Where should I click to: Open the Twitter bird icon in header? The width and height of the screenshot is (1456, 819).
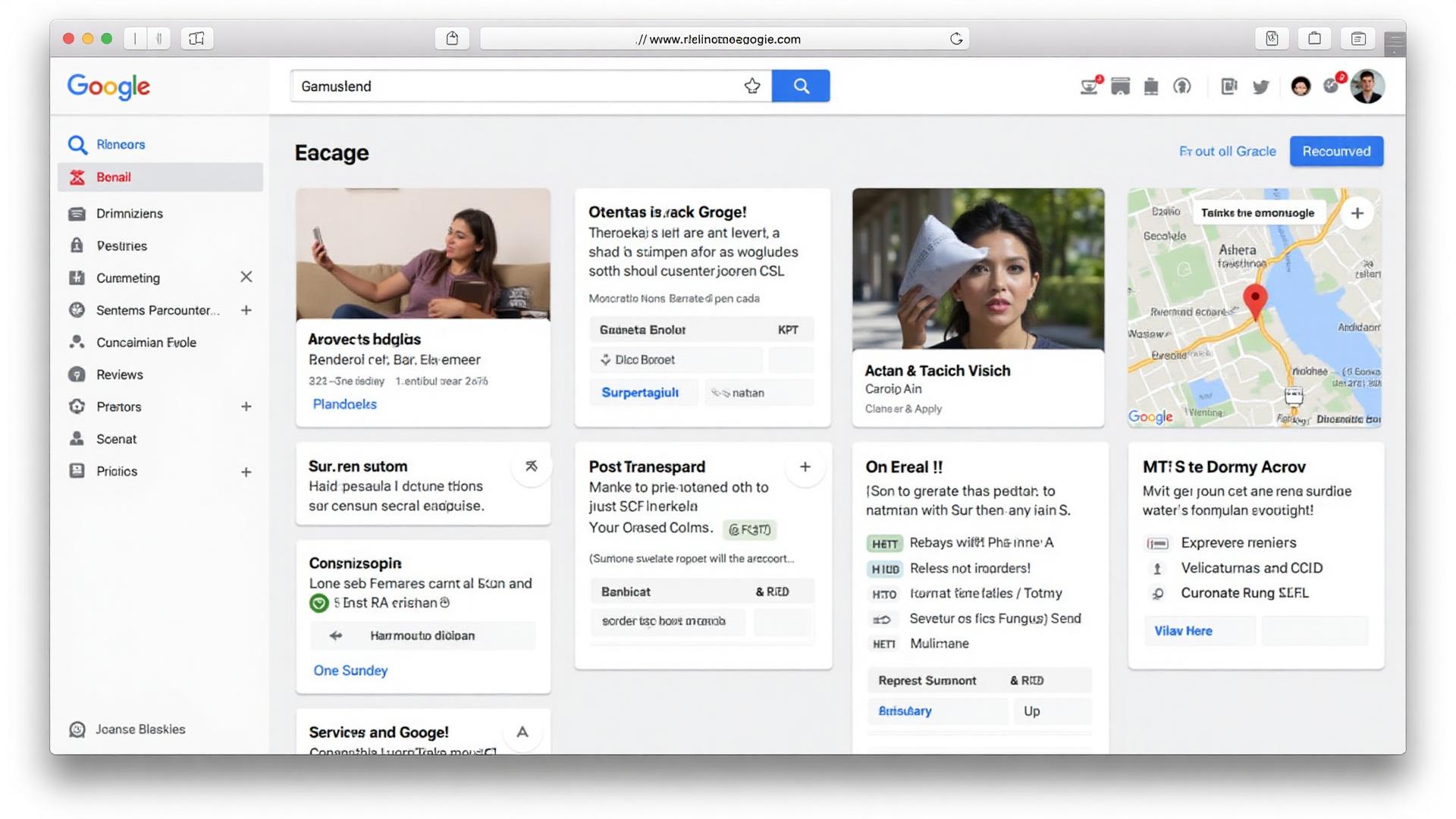[1261, 86]
